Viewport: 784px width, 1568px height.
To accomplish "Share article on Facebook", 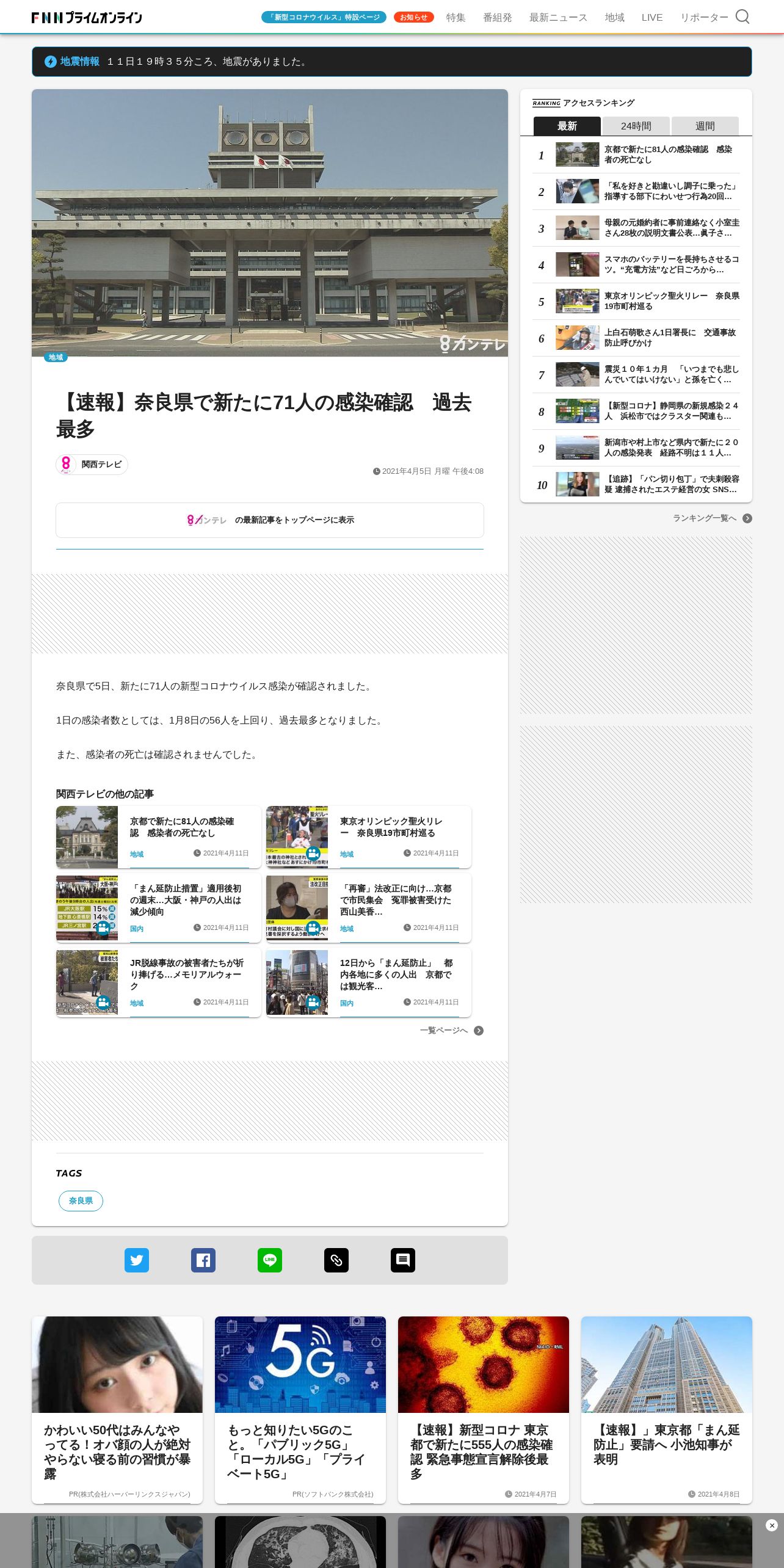I will [203, 1260].
